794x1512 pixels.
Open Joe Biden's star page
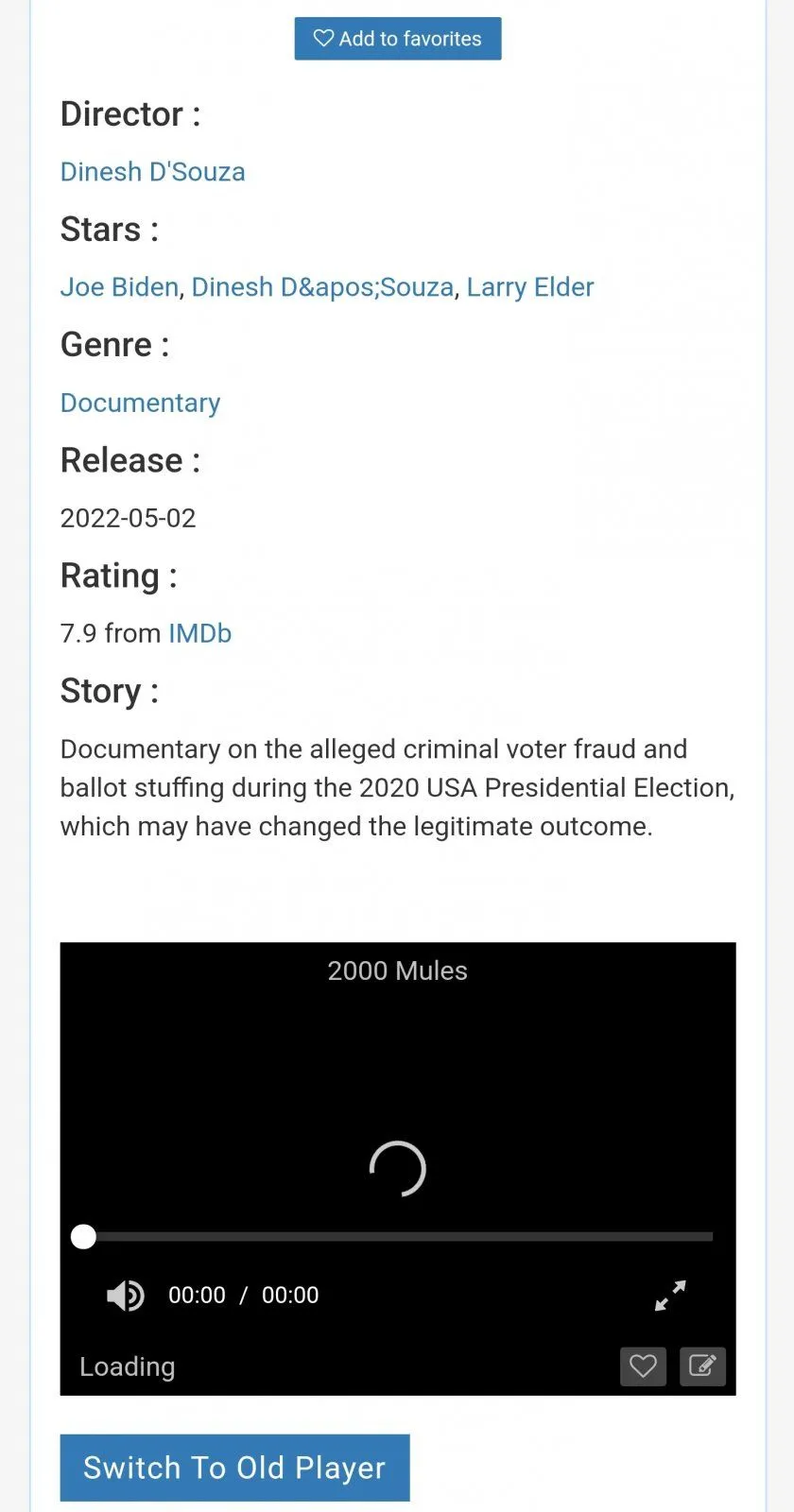coord(118,287)
